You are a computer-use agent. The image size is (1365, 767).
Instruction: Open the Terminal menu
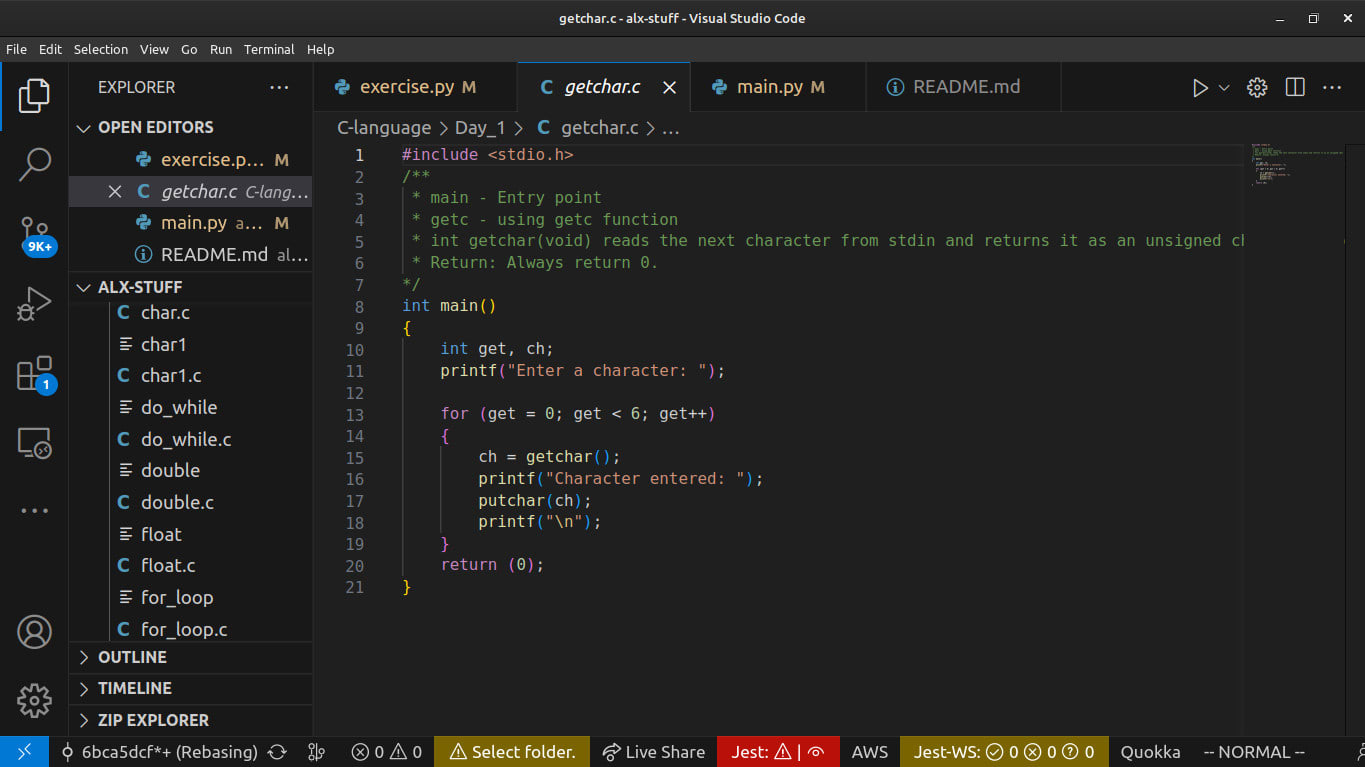269,49
